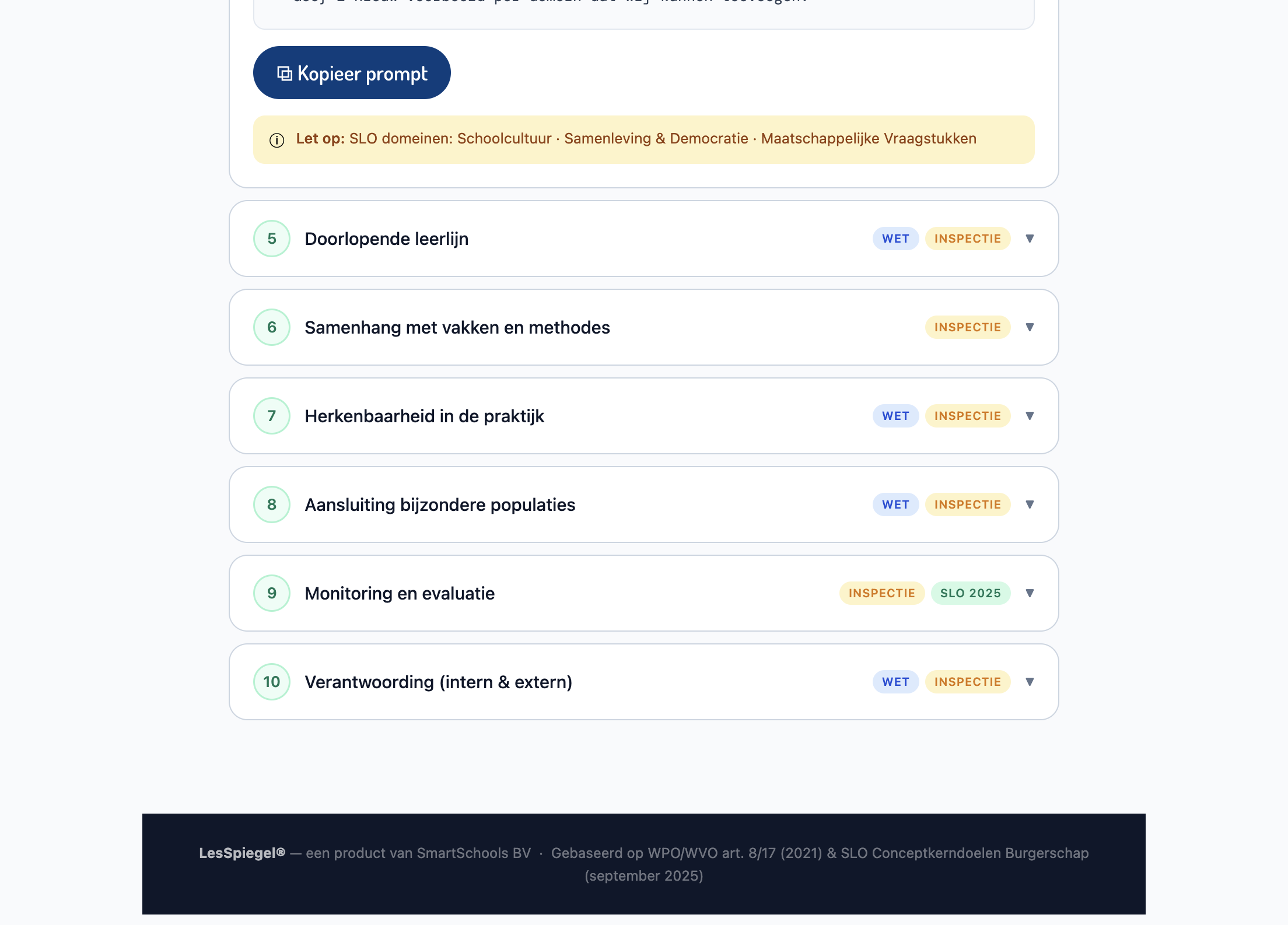Click the number 8 circle badge
This screenshot has height=925, width=1288.
(272, 504)
